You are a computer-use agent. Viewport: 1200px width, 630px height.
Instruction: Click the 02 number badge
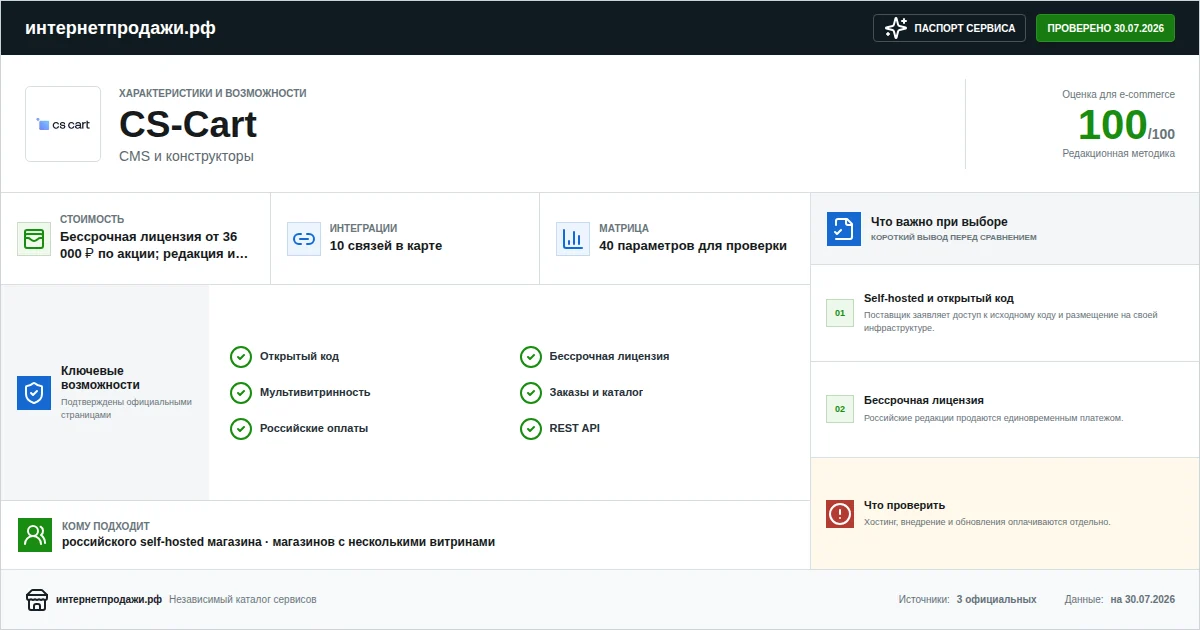(x=840, y=409)
